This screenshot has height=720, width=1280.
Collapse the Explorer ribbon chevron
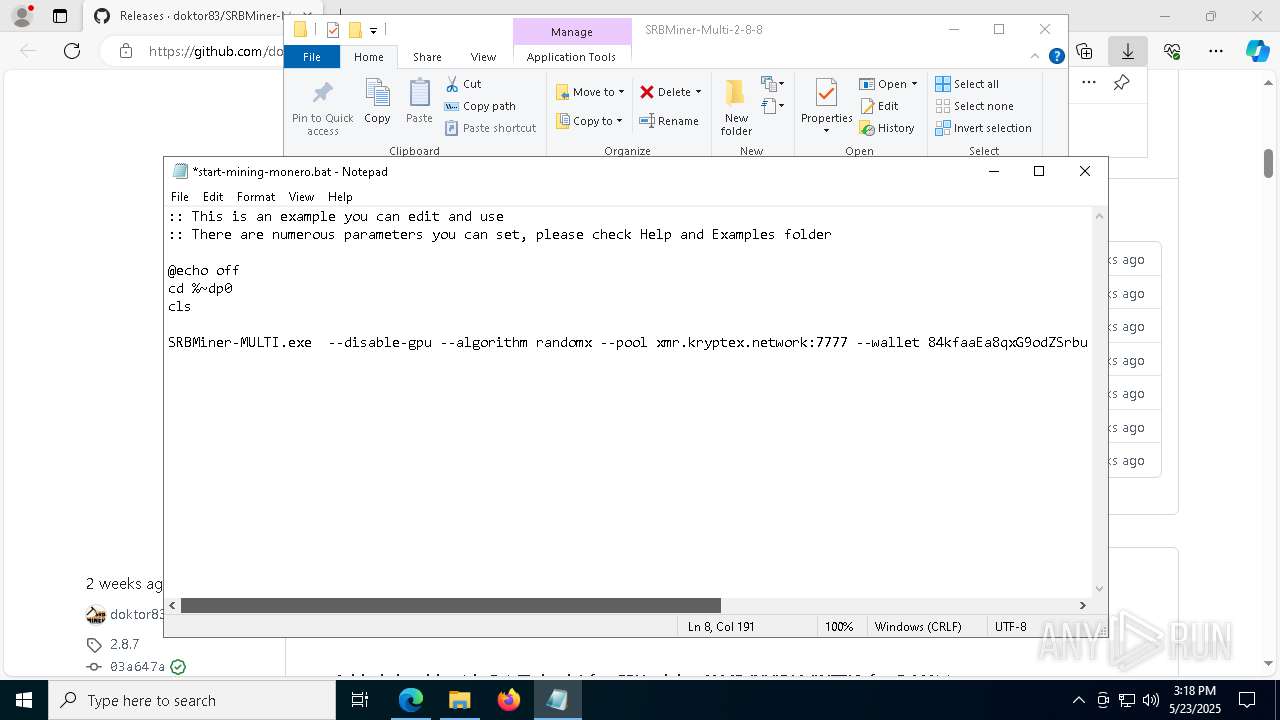point(1035,57)
